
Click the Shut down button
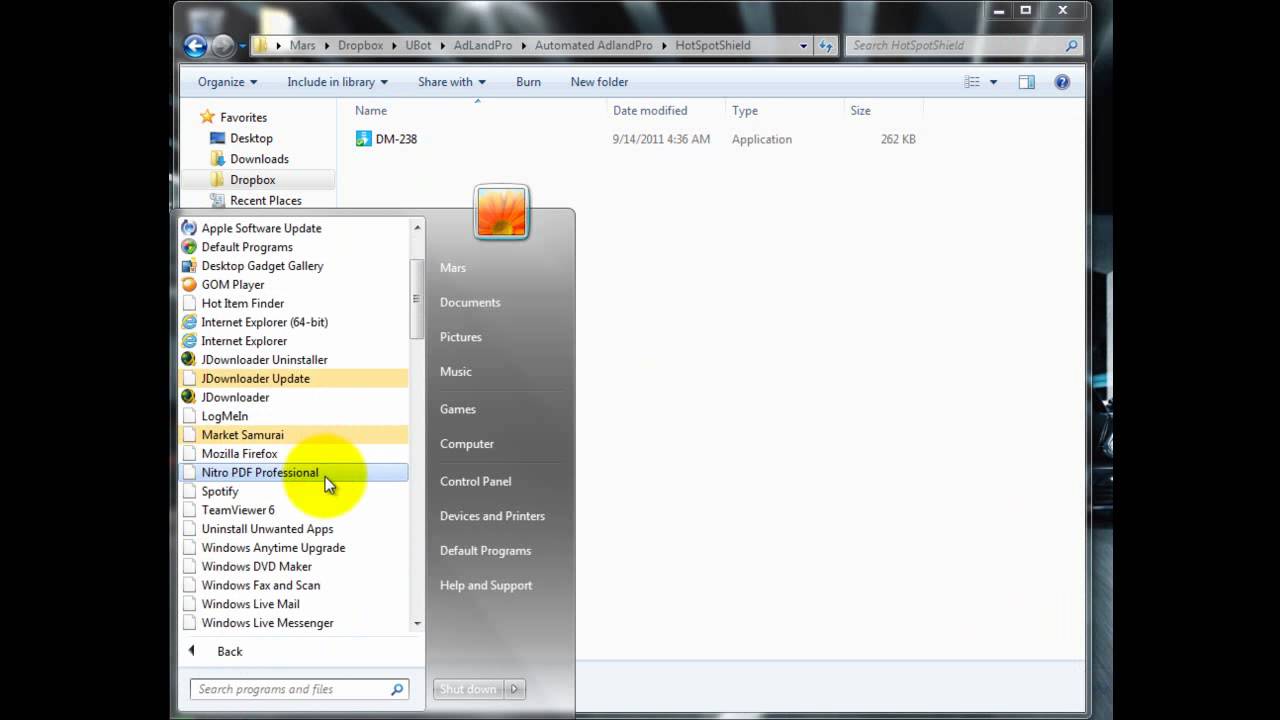[468, 689]
